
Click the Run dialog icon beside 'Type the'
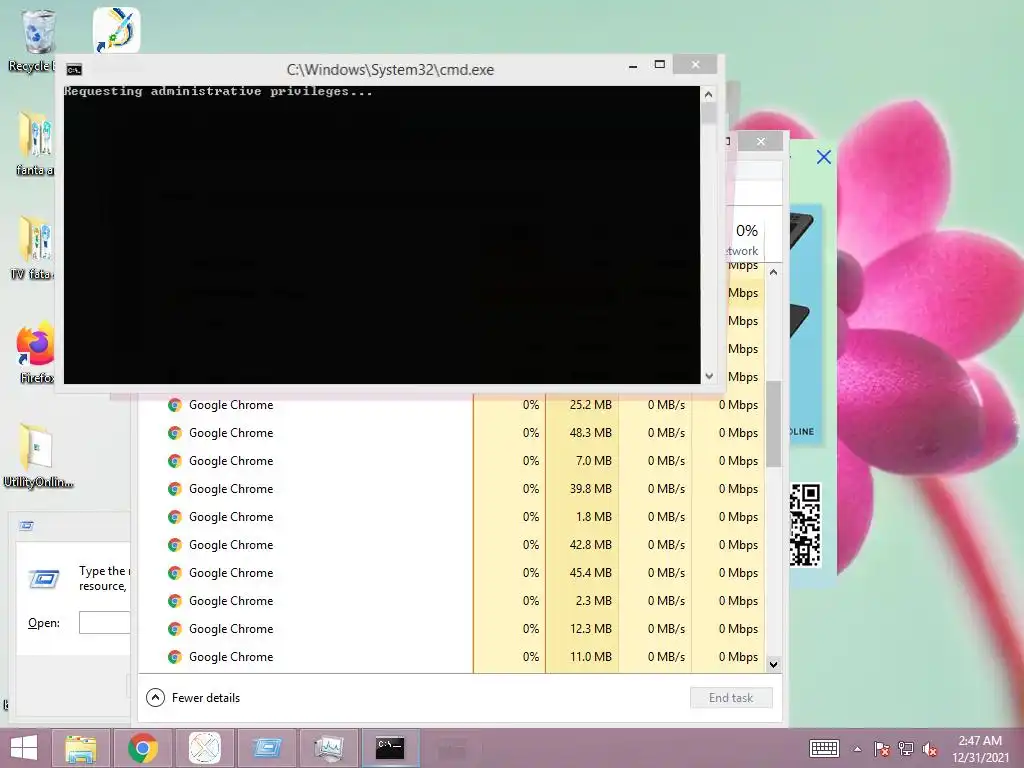(x=44, y=578)
